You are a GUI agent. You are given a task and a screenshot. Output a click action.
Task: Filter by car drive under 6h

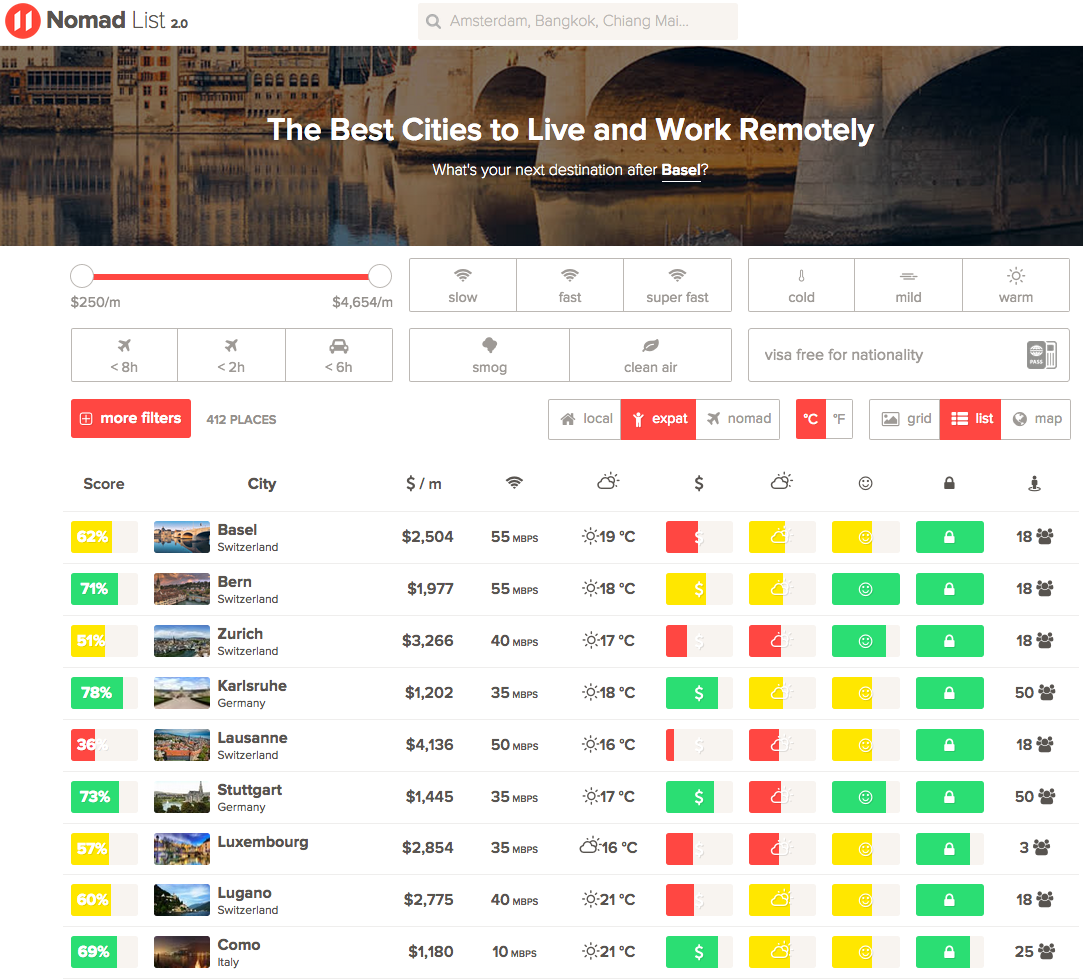pos(338,355)
